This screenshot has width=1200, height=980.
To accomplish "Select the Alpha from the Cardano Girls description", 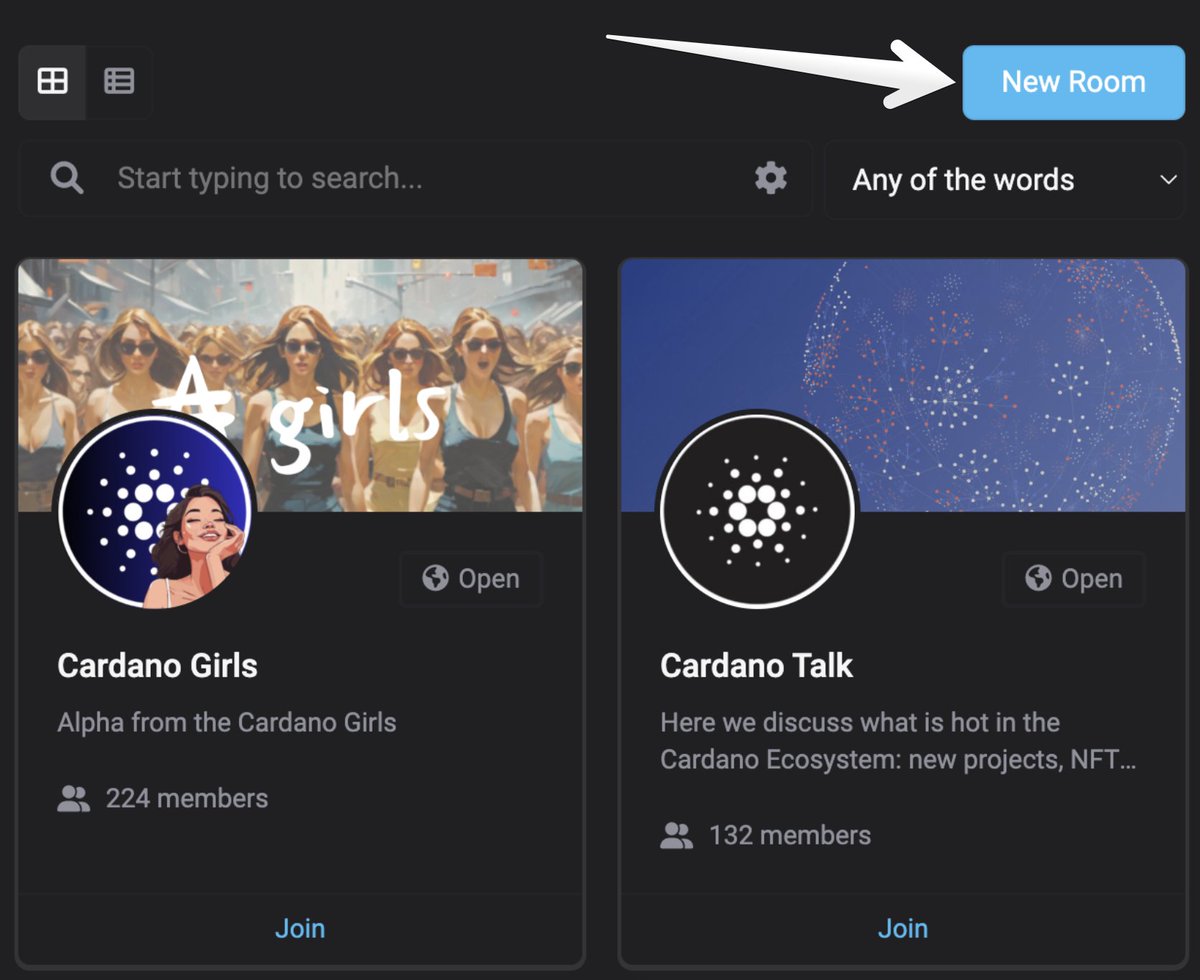I will point(227,722).
